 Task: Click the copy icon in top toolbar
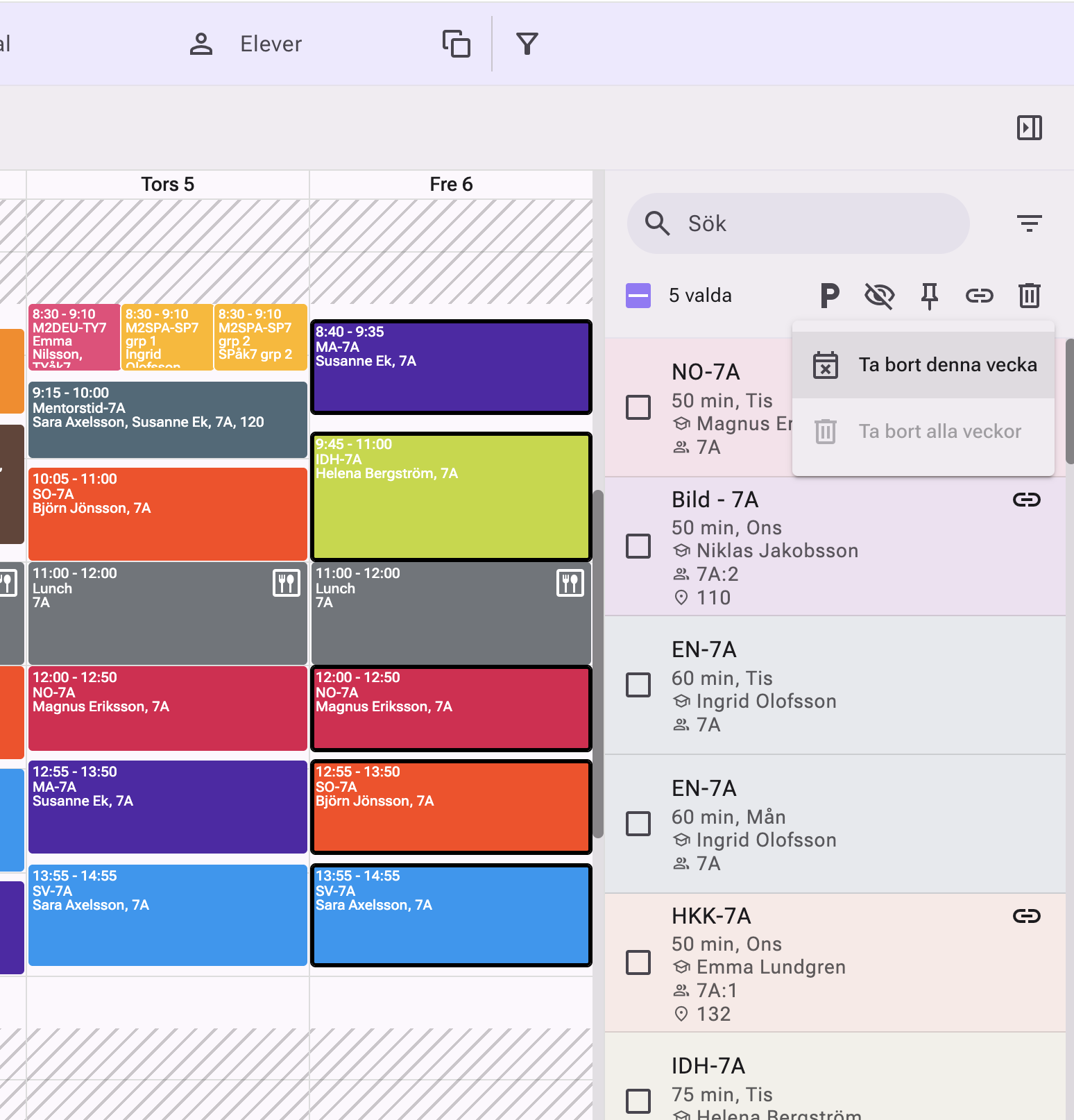coord(457,44)
